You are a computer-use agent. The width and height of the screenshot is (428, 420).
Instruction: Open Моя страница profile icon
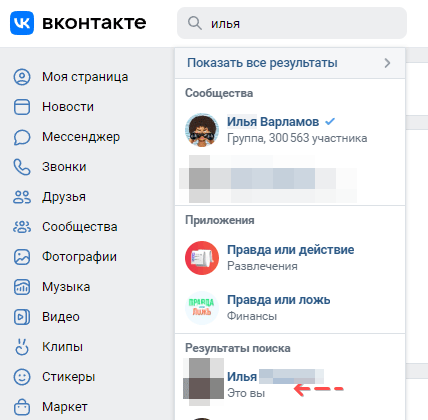[x=22, y=77]
